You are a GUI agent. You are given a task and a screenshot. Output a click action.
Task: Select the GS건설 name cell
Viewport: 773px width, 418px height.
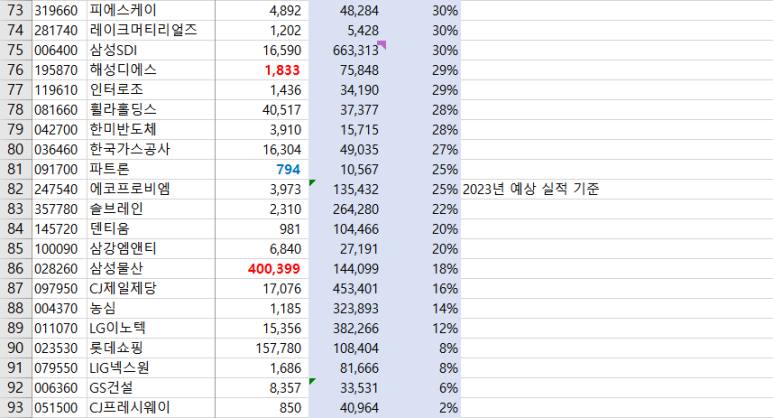151,388
